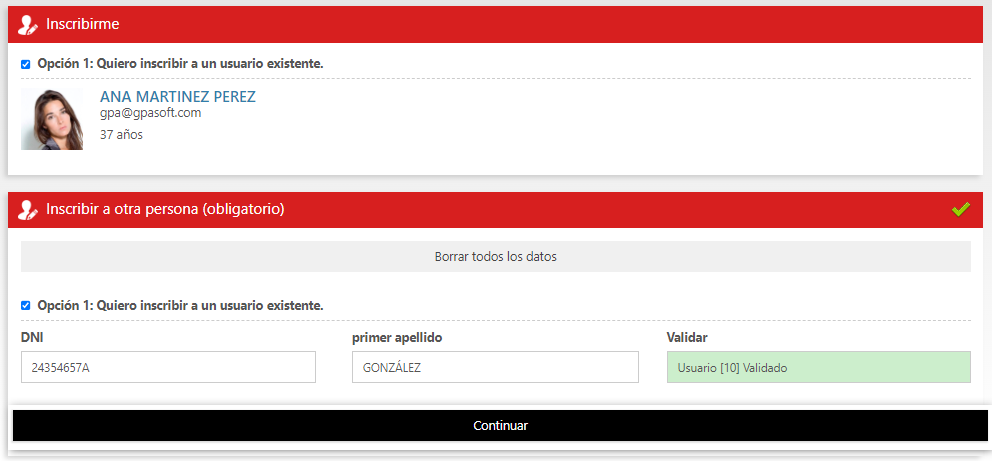Click the 'DNI' field label
The width and height of the screenshot is (992, 461).
coord(32,338)
